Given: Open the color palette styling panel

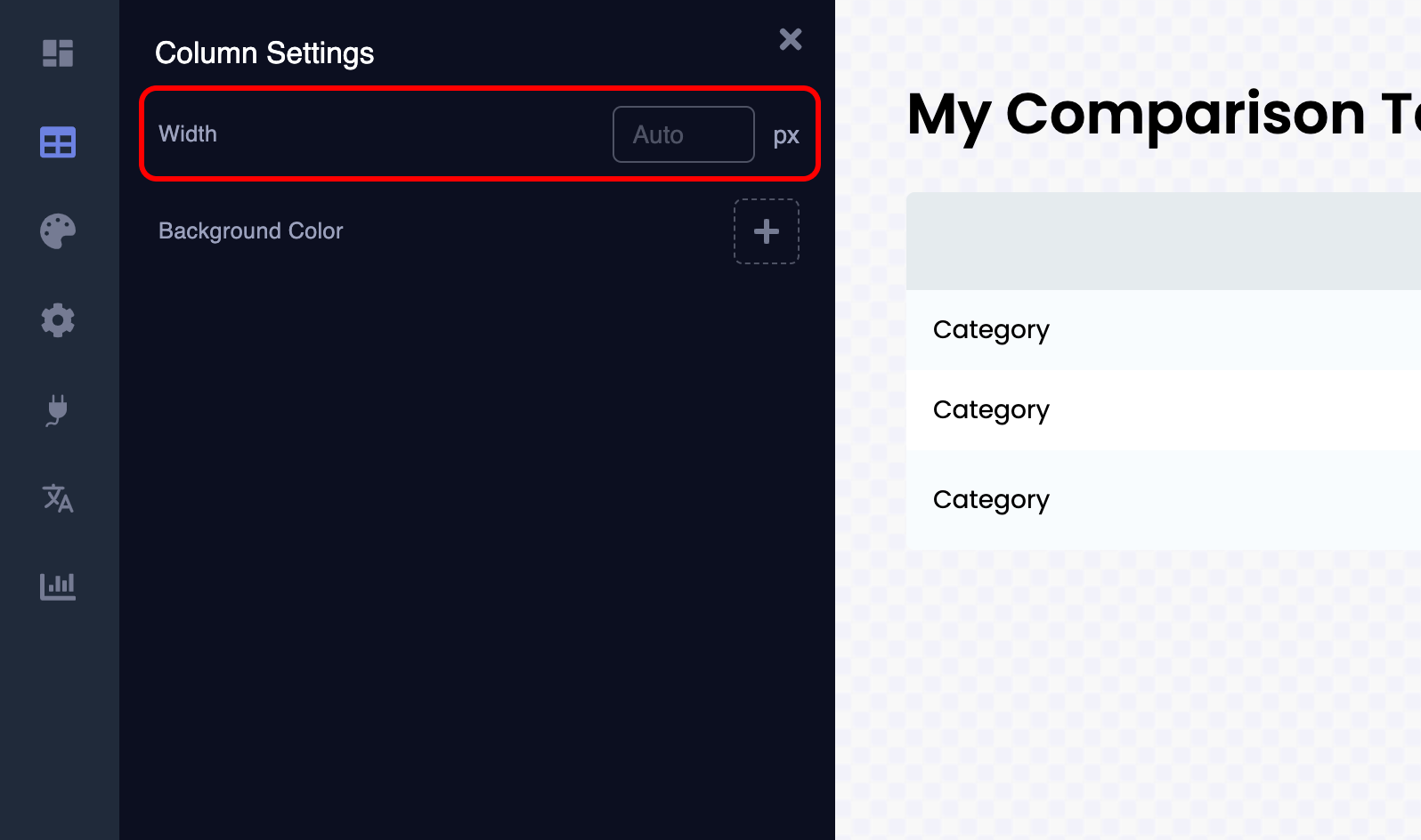Looking at the screenshot, I should pyautogui.click(x=58, y=230).
